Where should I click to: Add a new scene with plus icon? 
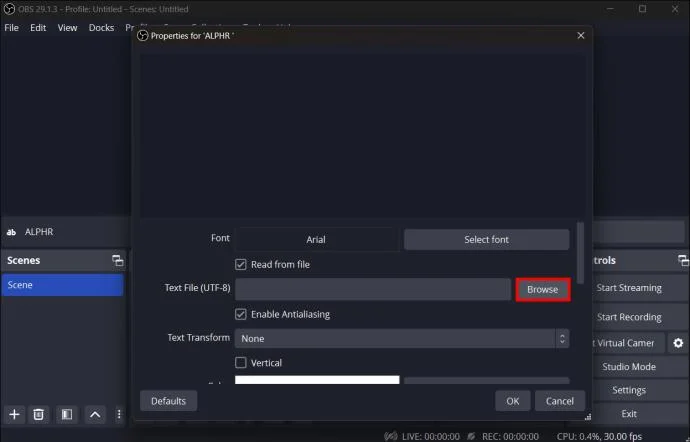tap(14, 414)
